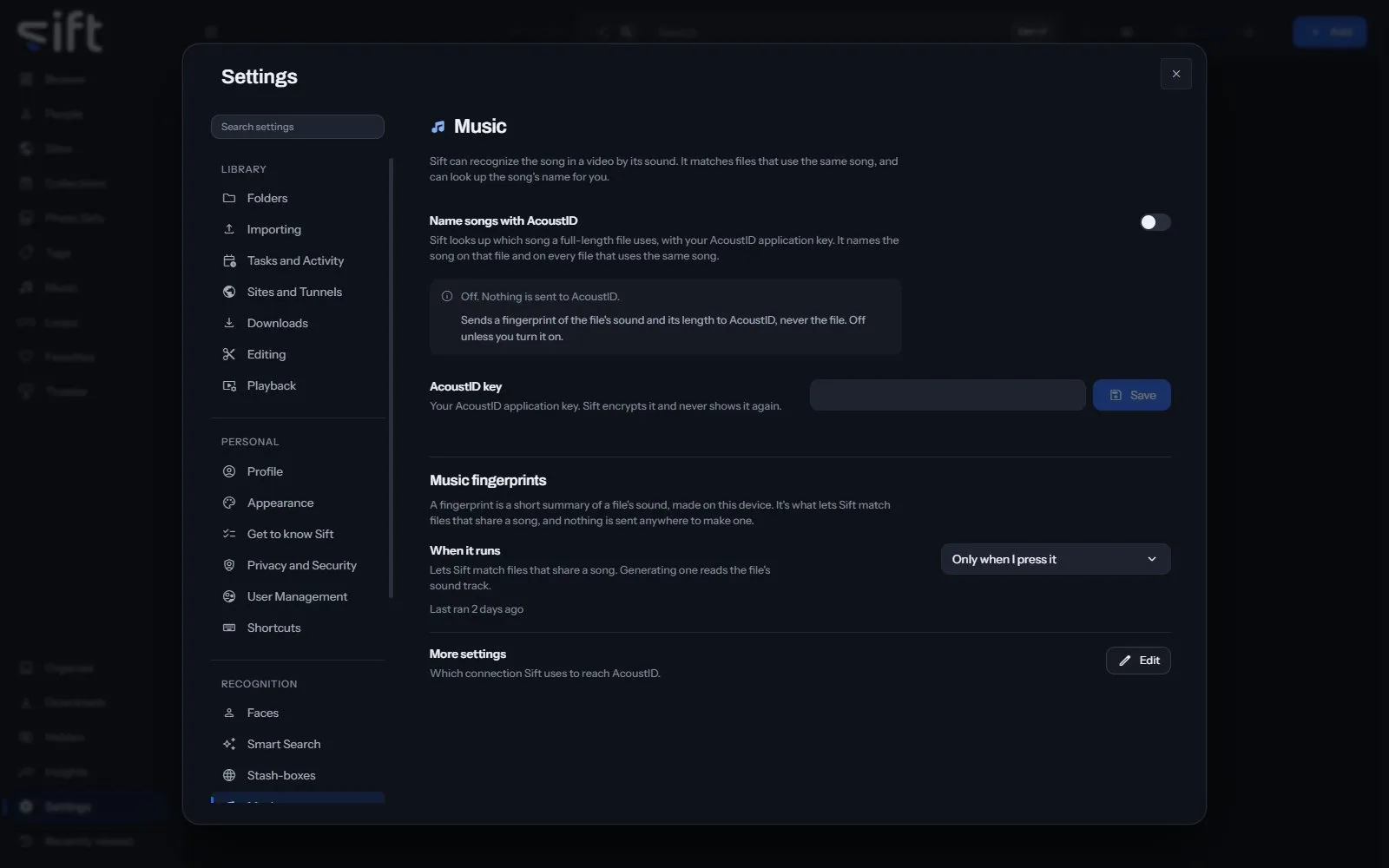Click into the AcoustID key input box

point(948,395)
